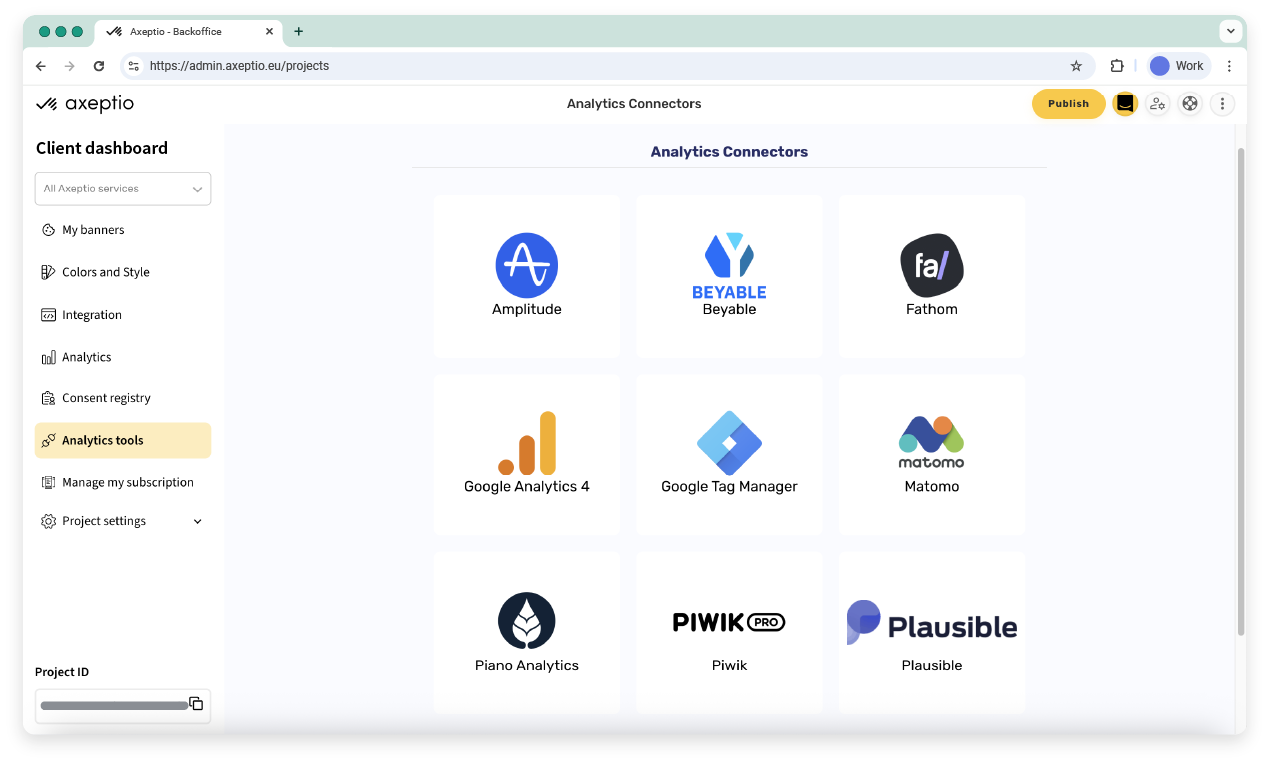Select the Google Tag Manager connector
This screenshot has width=1270, height=765.
(x=729, y=453)
